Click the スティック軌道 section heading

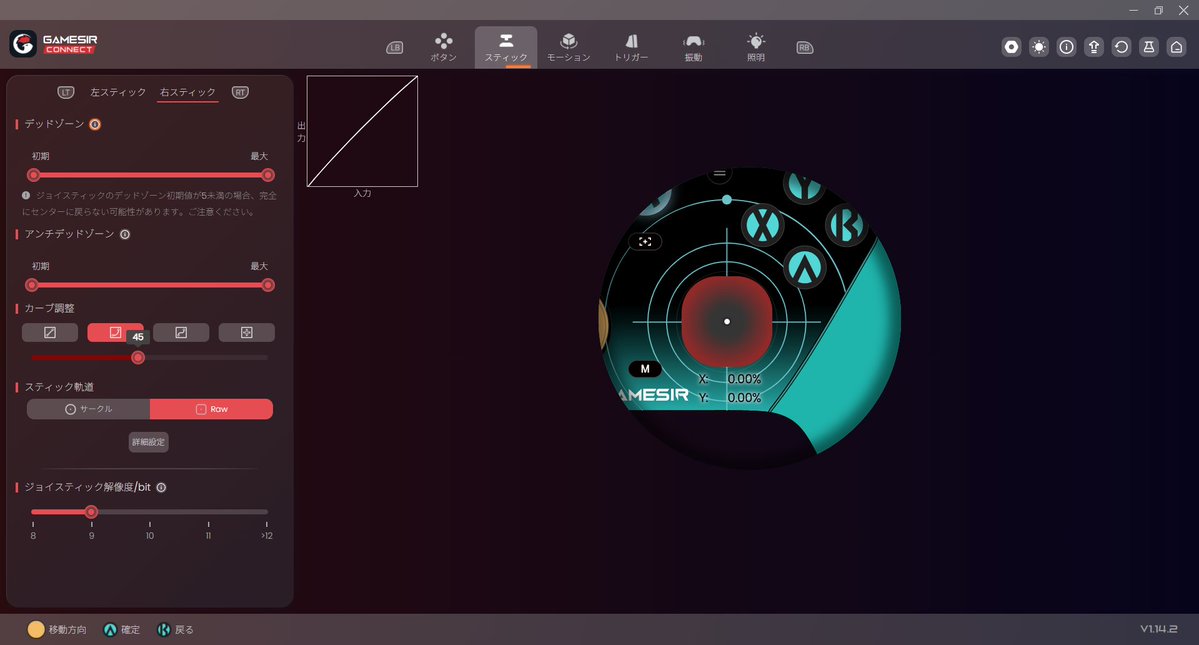pos(59,387)
